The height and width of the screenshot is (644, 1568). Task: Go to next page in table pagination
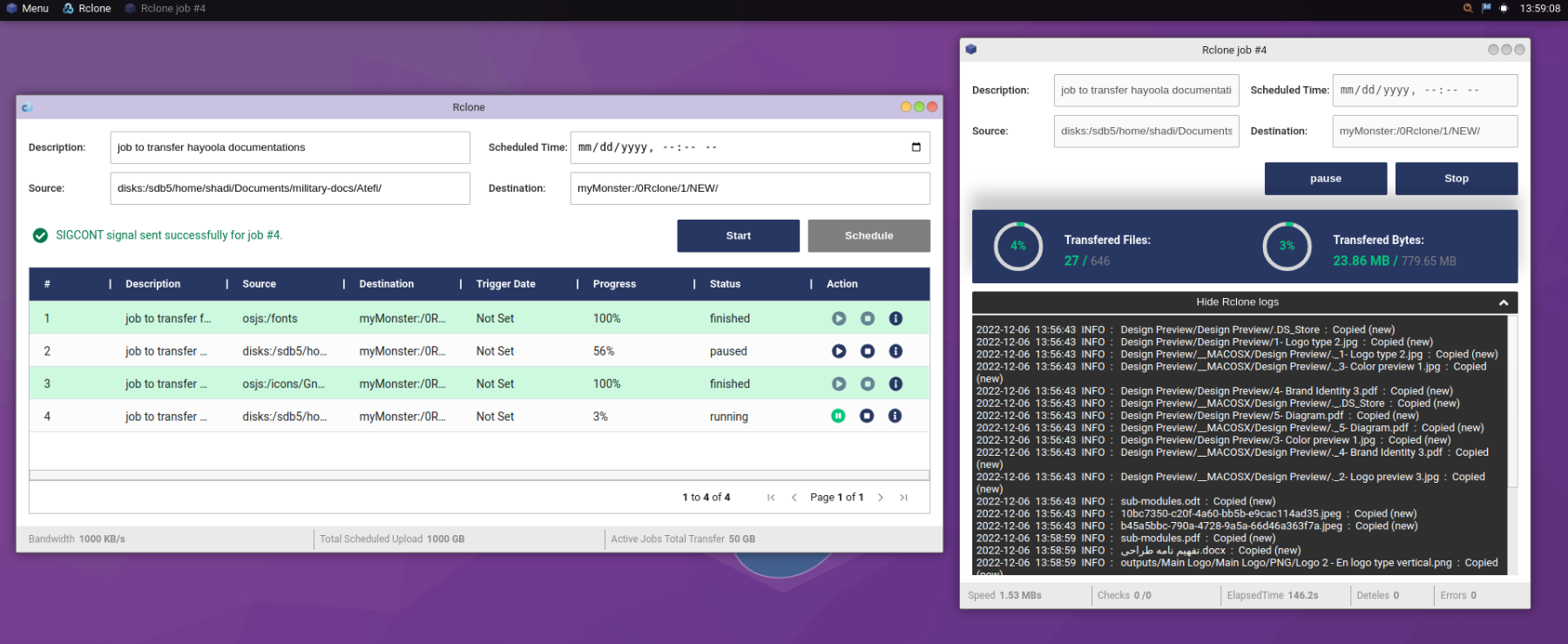[881, 498]
